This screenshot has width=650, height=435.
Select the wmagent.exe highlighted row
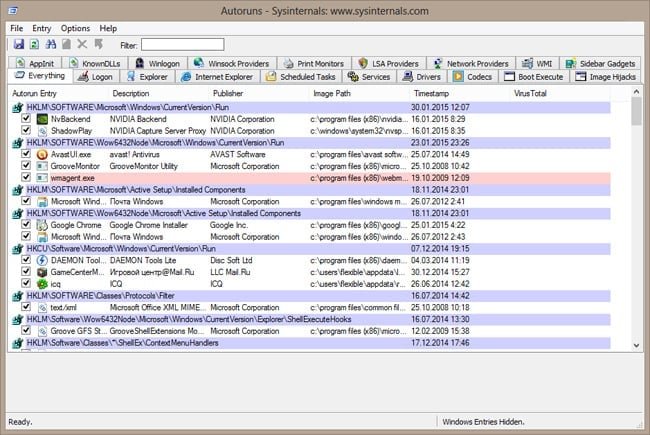point(311,178)
